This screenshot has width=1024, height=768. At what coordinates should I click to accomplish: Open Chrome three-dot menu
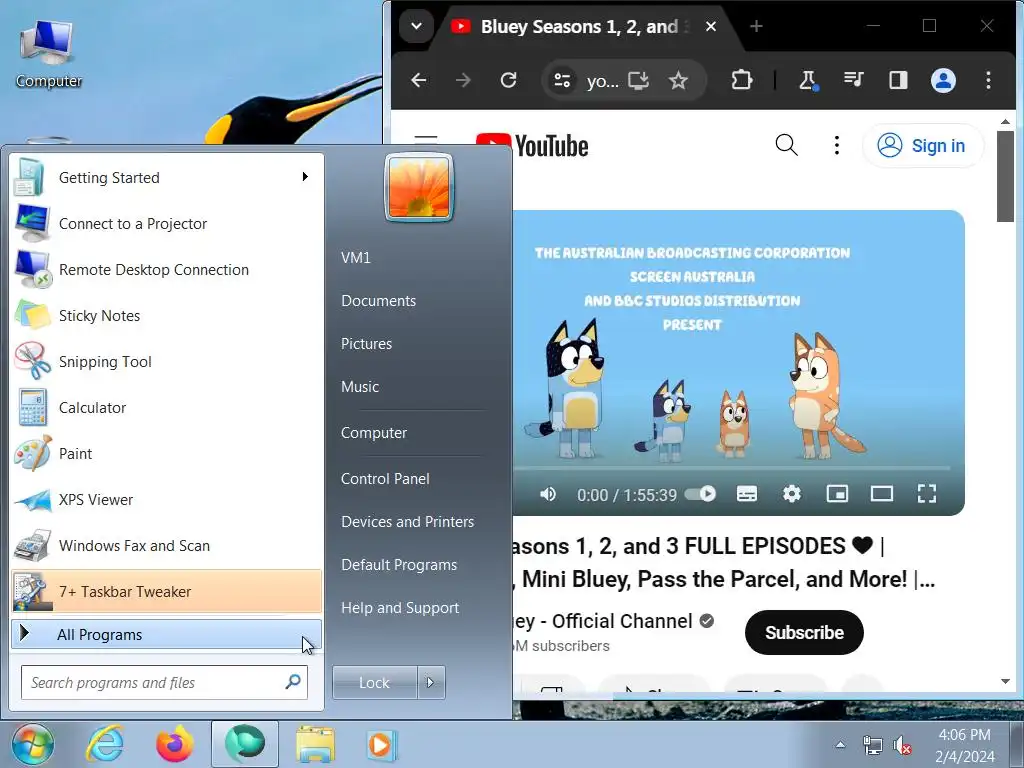coord(988,80)
